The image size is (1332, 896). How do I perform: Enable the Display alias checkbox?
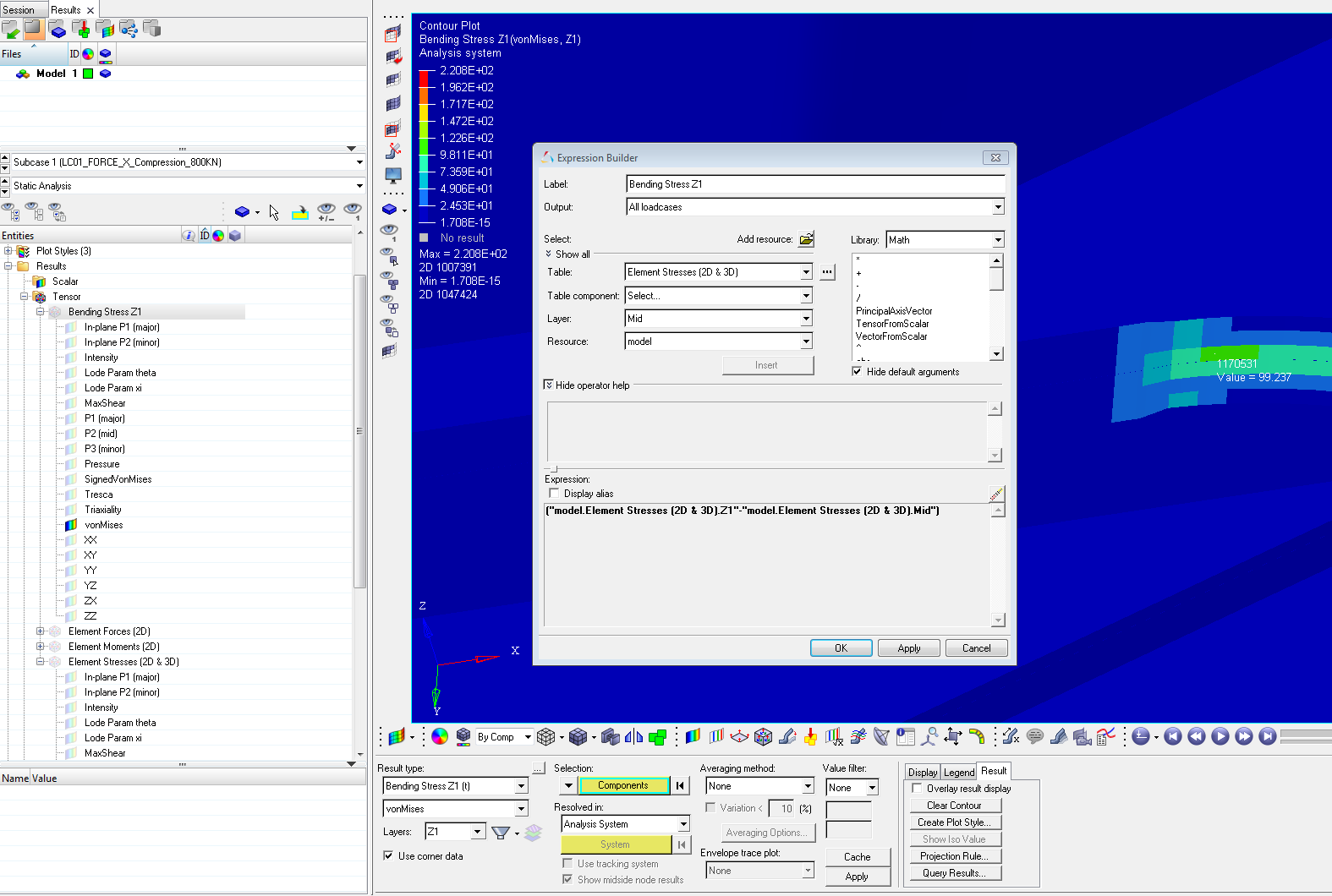point(554,494)
